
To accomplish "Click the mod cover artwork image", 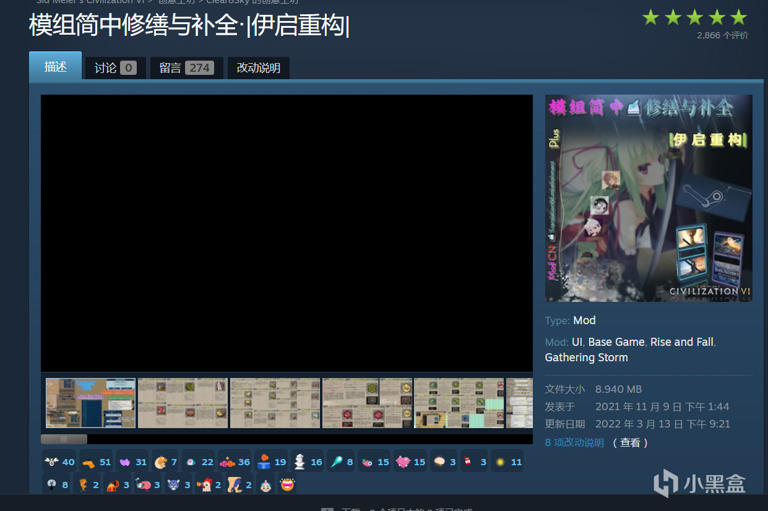I will click(648, 198).
